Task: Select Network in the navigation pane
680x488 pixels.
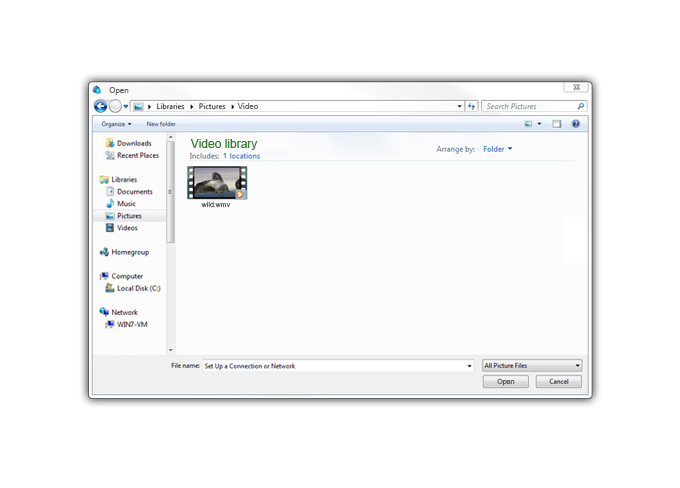Action: pos(119,312)
